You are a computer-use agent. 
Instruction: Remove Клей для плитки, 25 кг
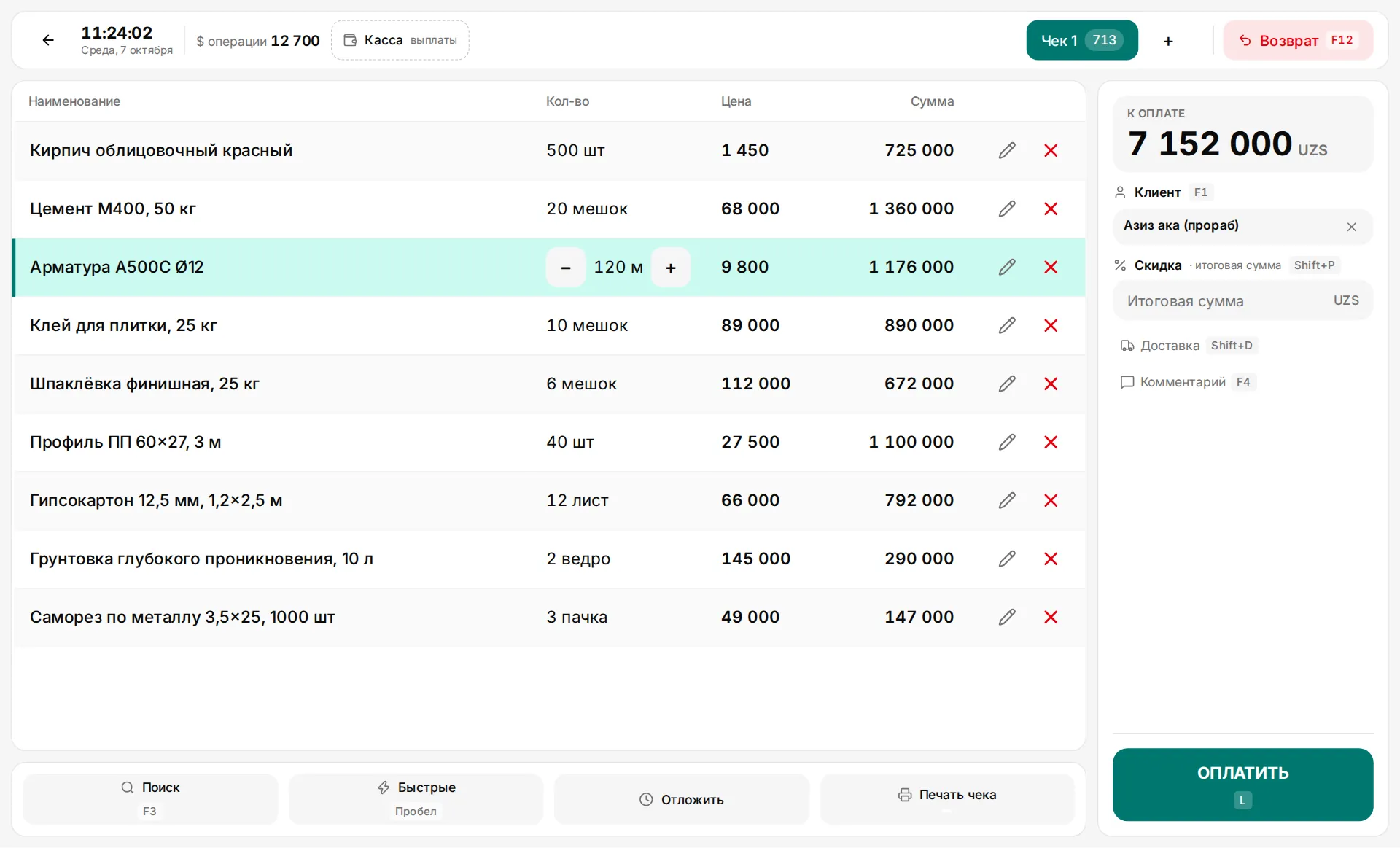(1051, 325)
